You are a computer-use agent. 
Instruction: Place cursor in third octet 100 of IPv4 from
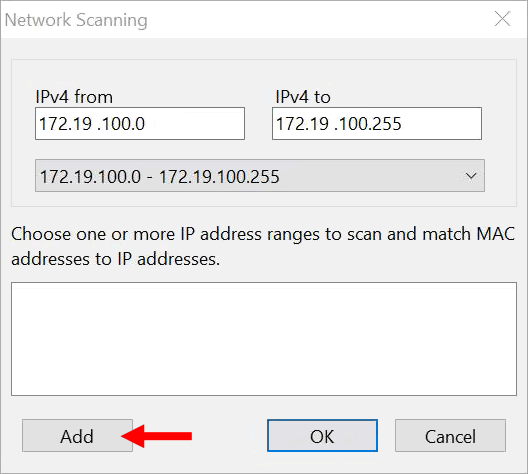click(x=113, y=124)
